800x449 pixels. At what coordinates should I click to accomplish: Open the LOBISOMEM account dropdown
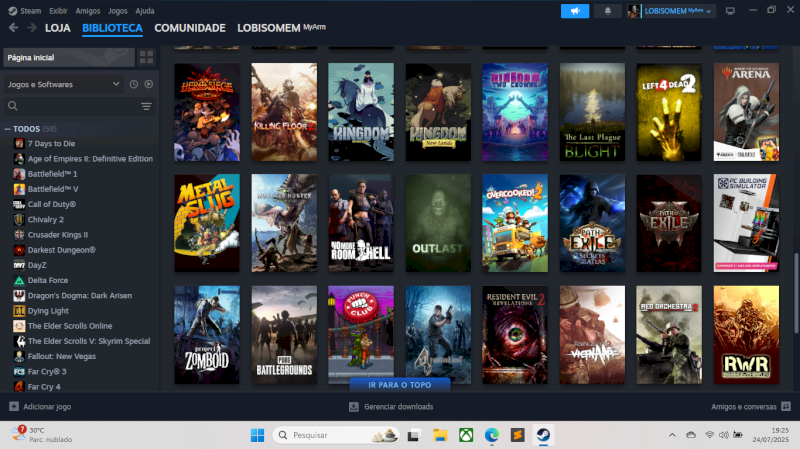click(673, 11)
